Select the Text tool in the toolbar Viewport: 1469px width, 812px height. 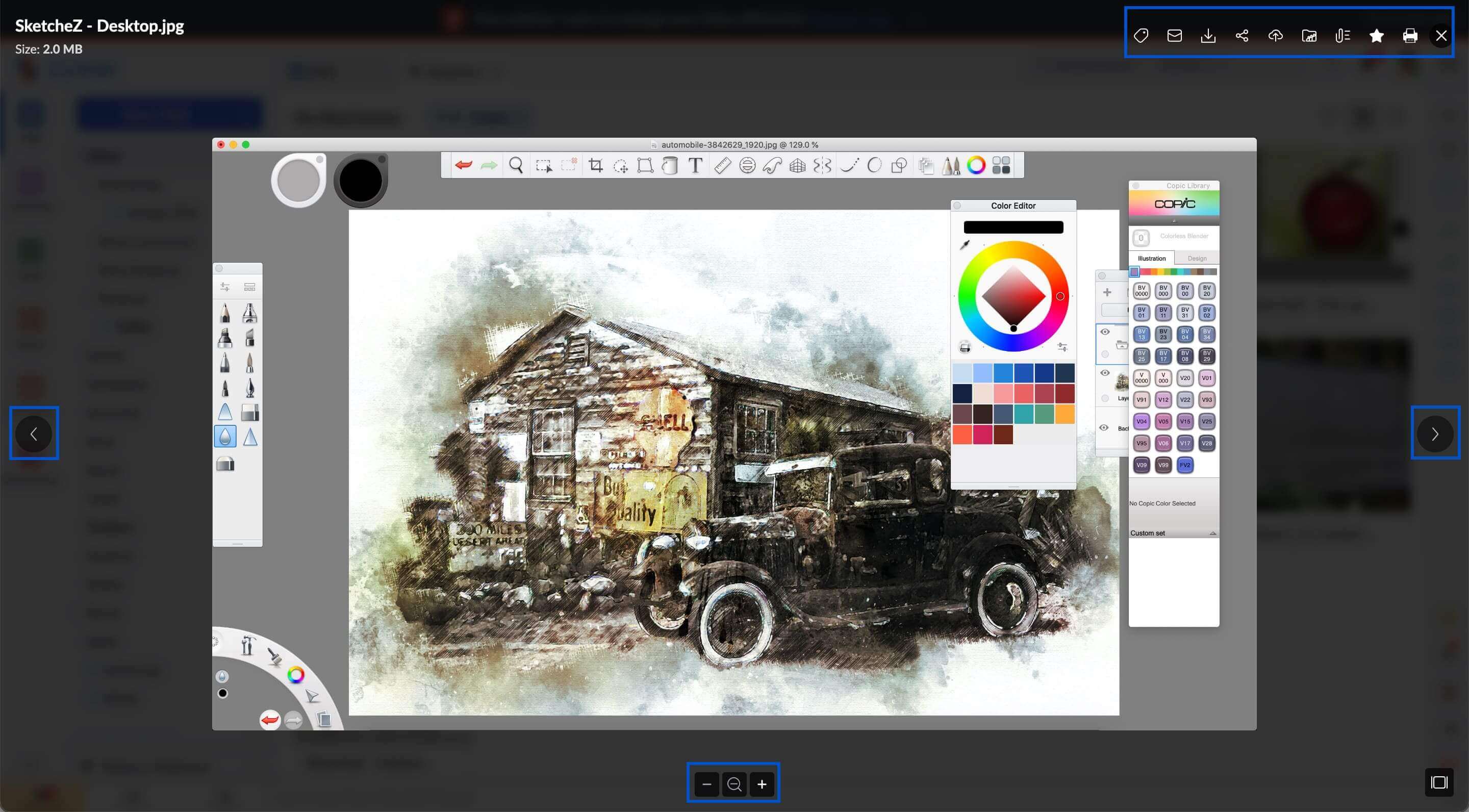tap(695, 166)
